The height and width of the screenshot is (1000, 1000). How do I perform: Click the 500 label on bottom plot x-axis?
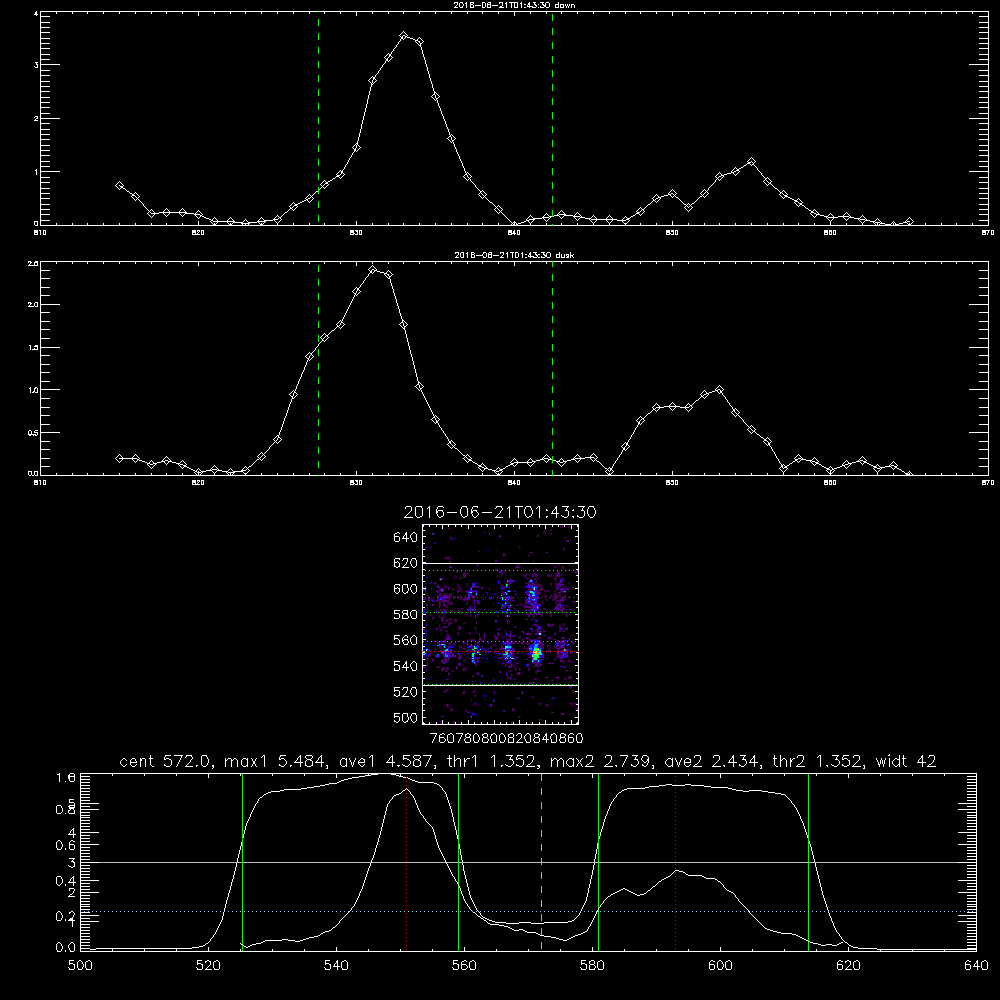point(80,966)
